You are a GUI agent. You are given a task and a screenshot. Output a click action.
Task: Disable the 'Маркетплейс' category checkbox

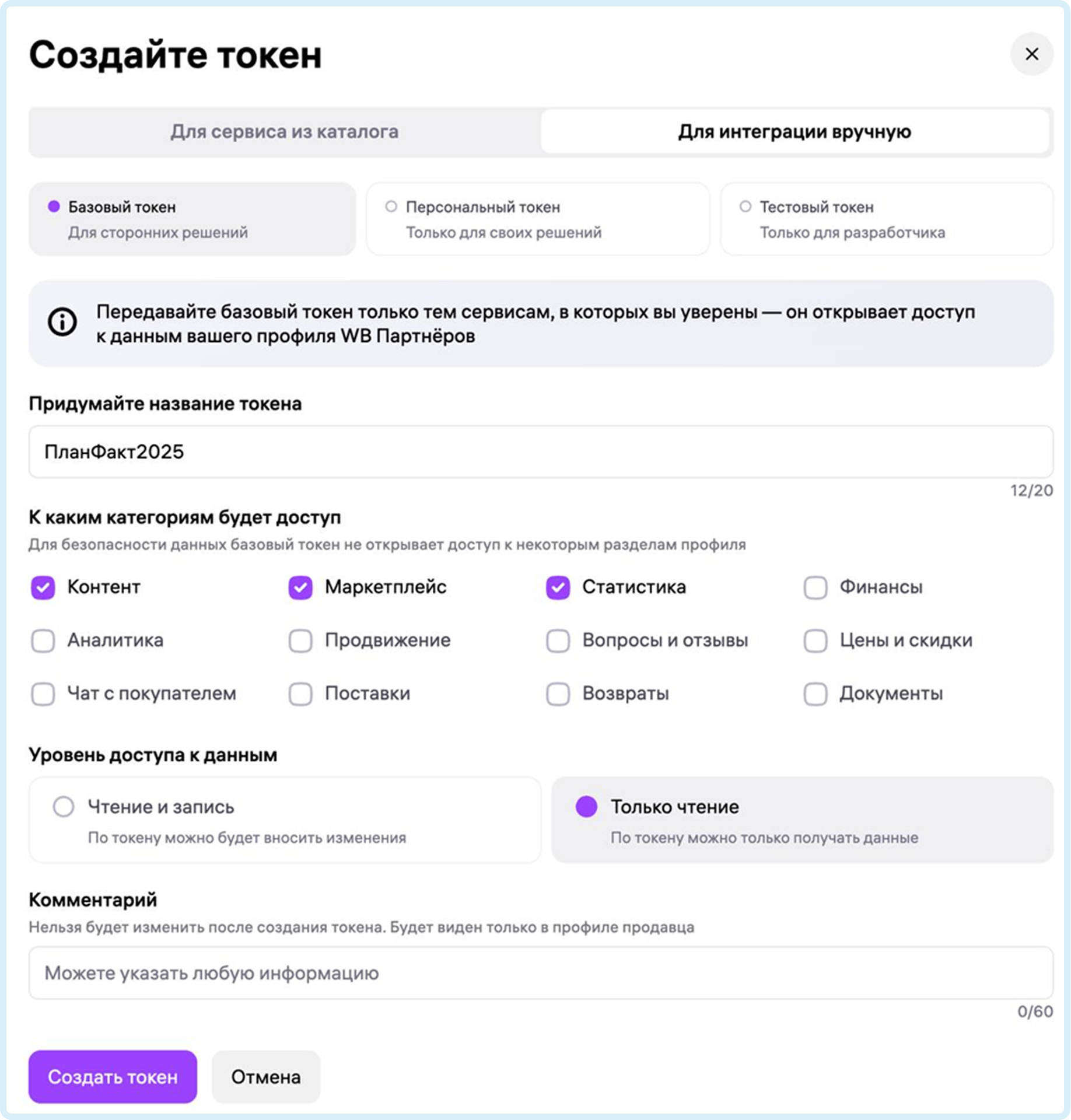(300, 587)
